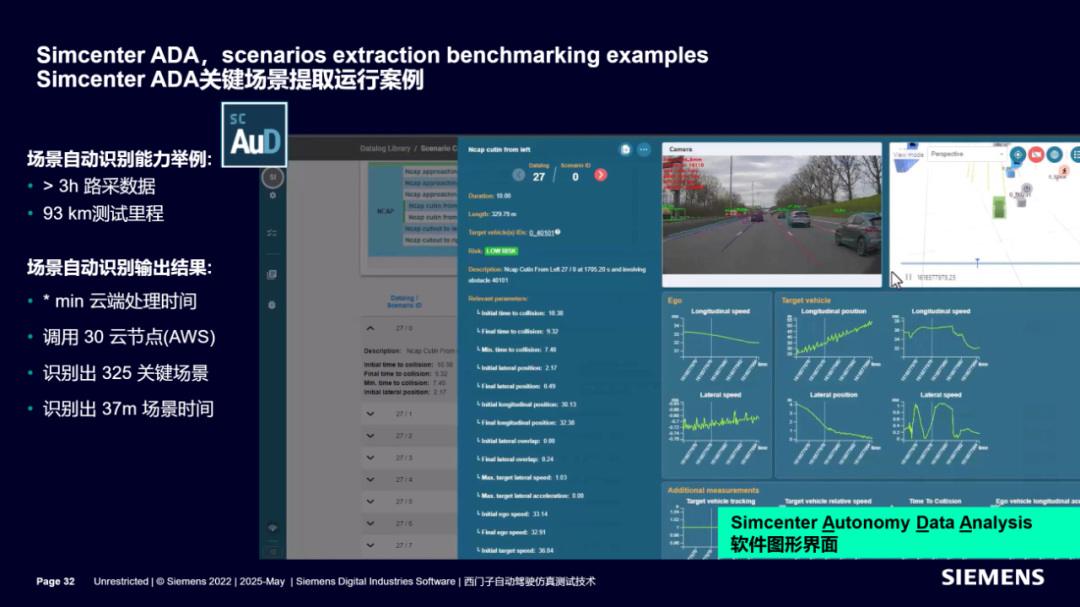Click 'Max. target lateral speed: 1.03' parameter
Viewport: 1080px width, 607px height.
click(523, 477)
